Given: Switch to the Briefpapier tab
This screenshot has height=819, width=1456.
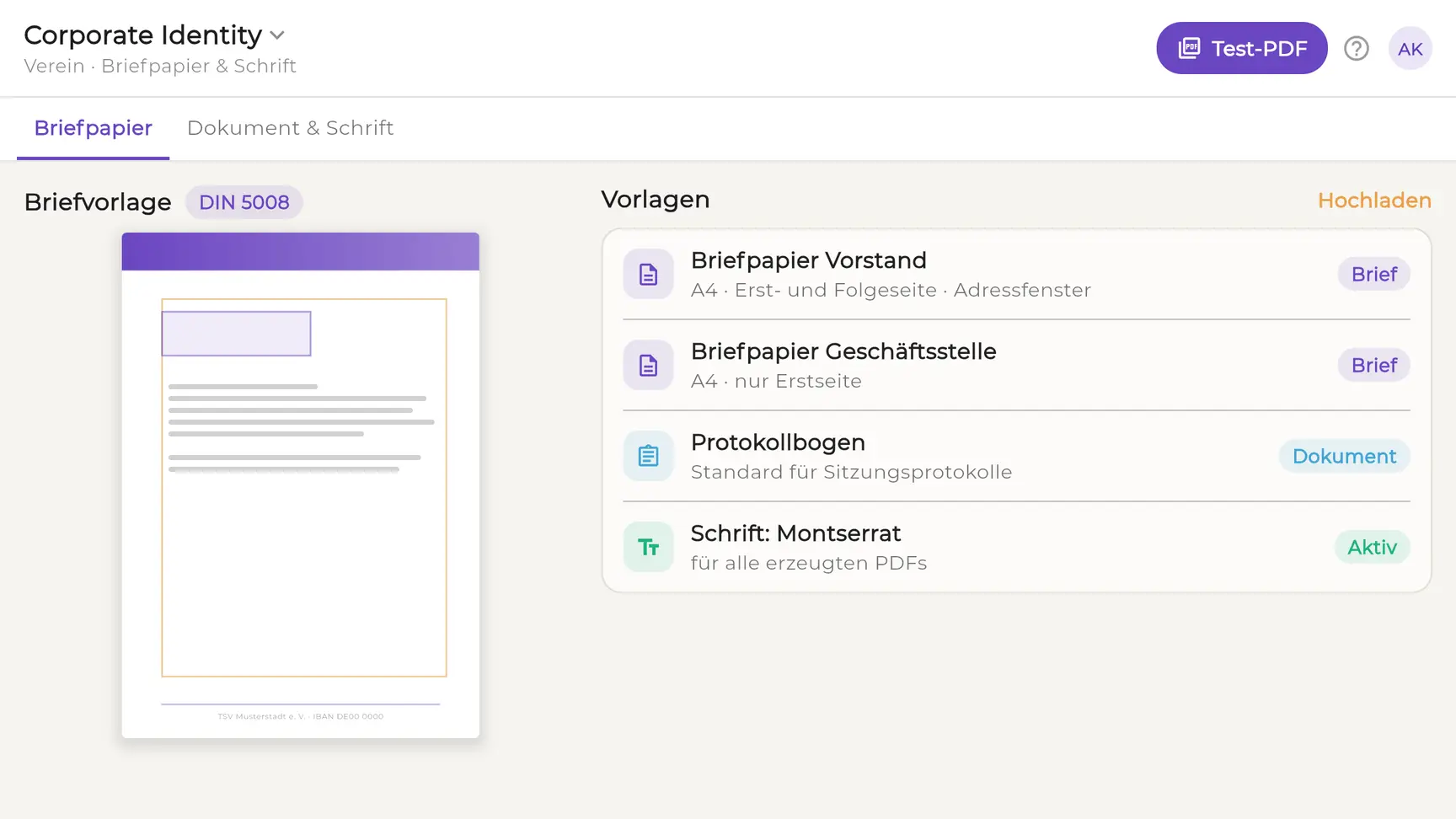Looking at the screenshot, I should 93,128.
